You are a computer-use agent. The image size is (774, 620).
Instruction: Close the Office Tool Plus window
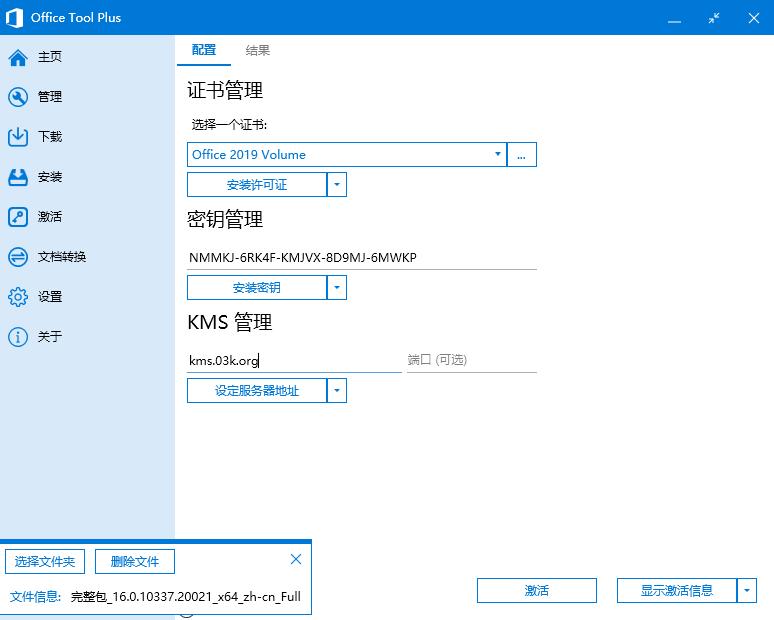(x=753, y=18)
